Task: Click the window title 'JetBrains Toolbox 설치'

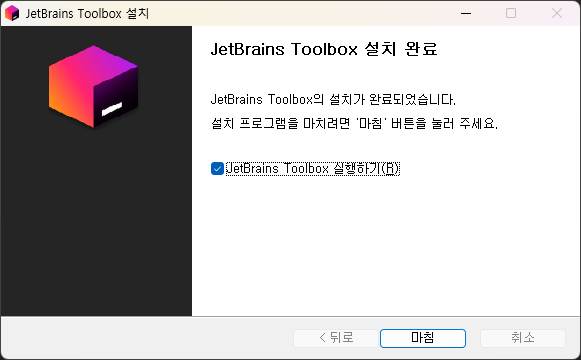Action: [87, 14]
